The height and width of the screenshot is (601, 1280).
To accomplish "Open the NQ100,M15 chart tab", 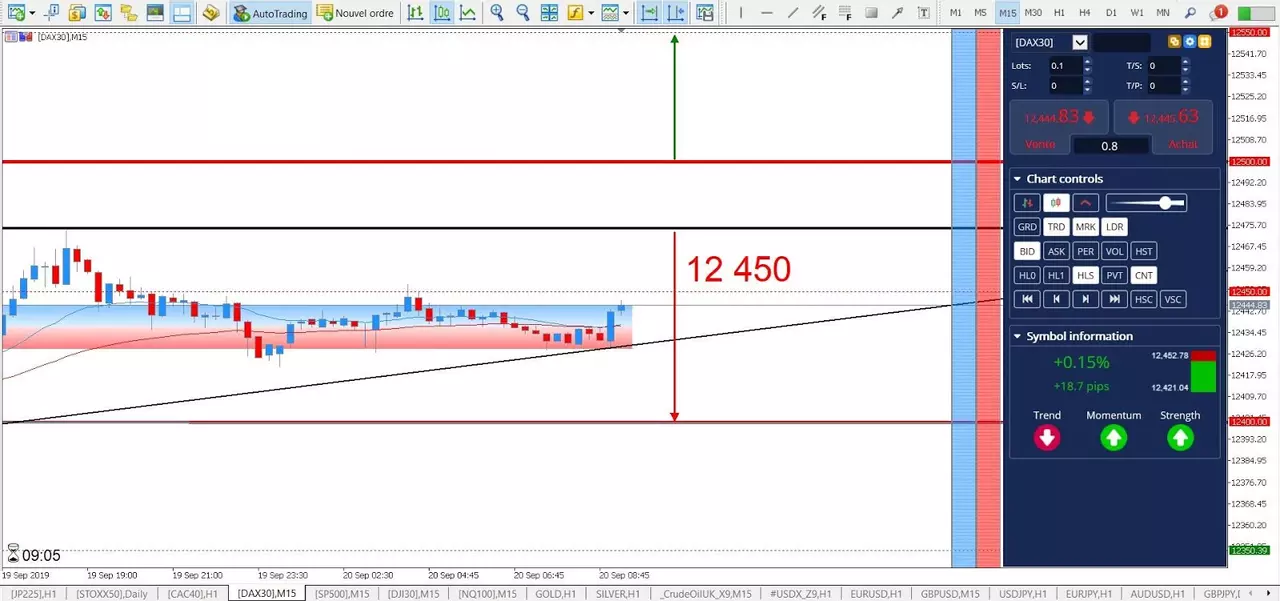I will click(x=488, y=594).
